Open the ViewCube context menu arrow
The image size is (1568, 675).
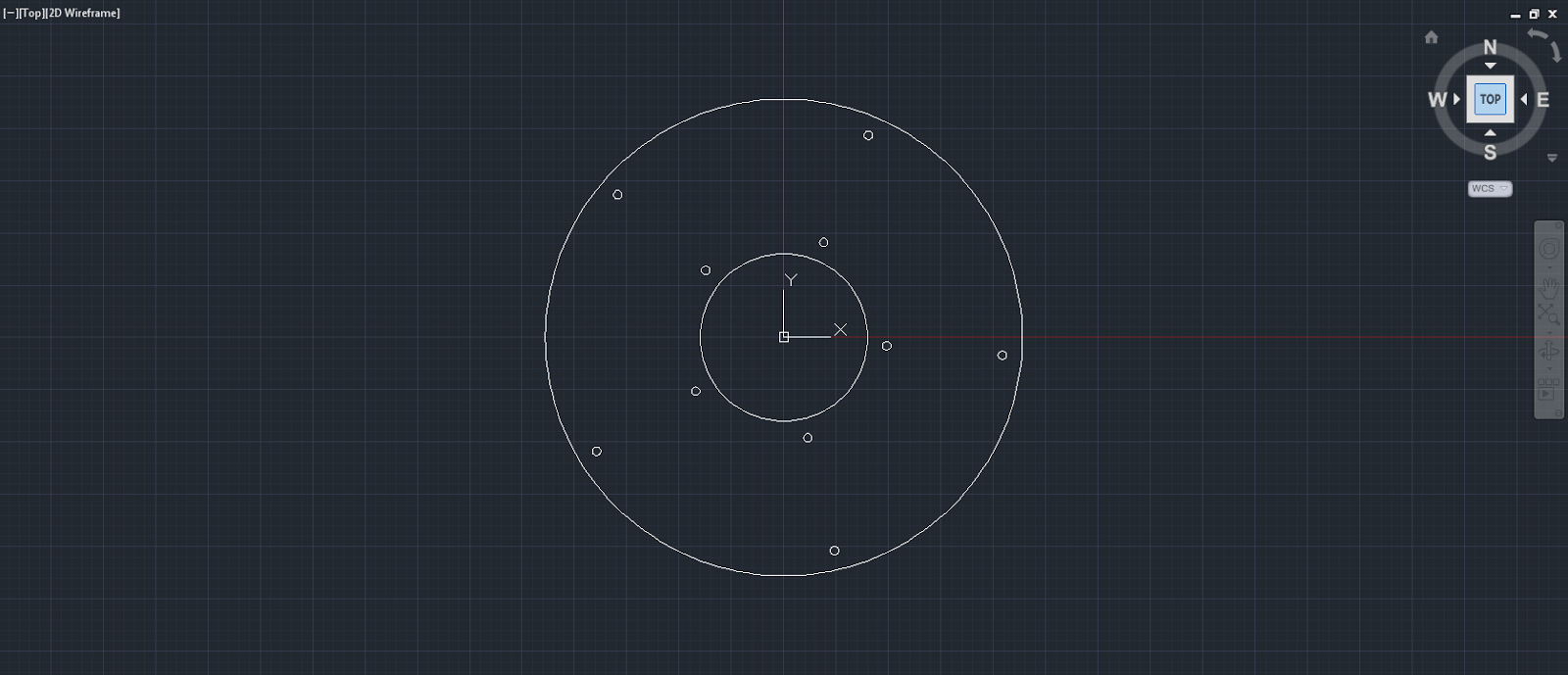tap(1552, 158)
